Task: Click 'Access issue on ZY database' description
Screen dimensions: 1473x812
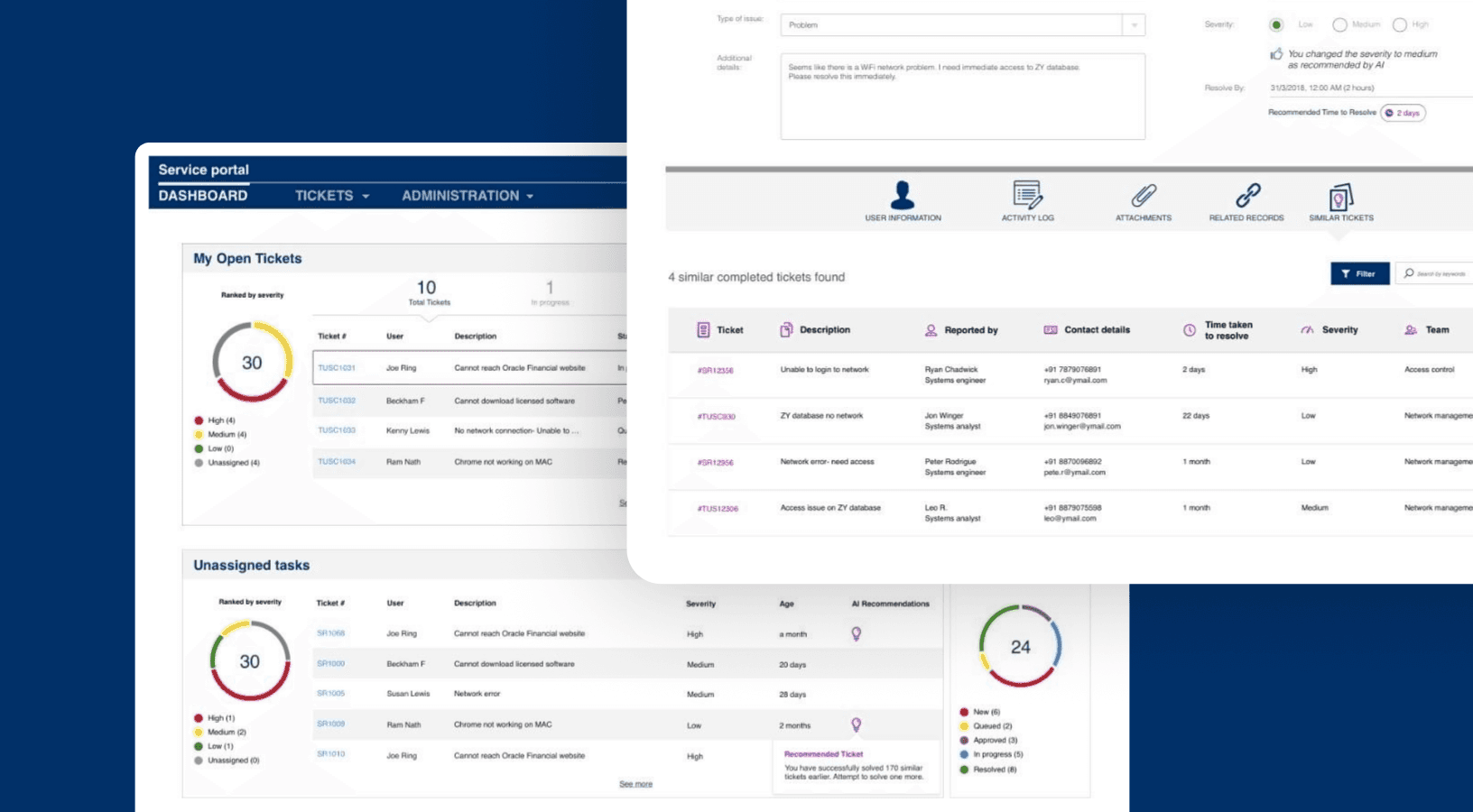Action: 830,508
